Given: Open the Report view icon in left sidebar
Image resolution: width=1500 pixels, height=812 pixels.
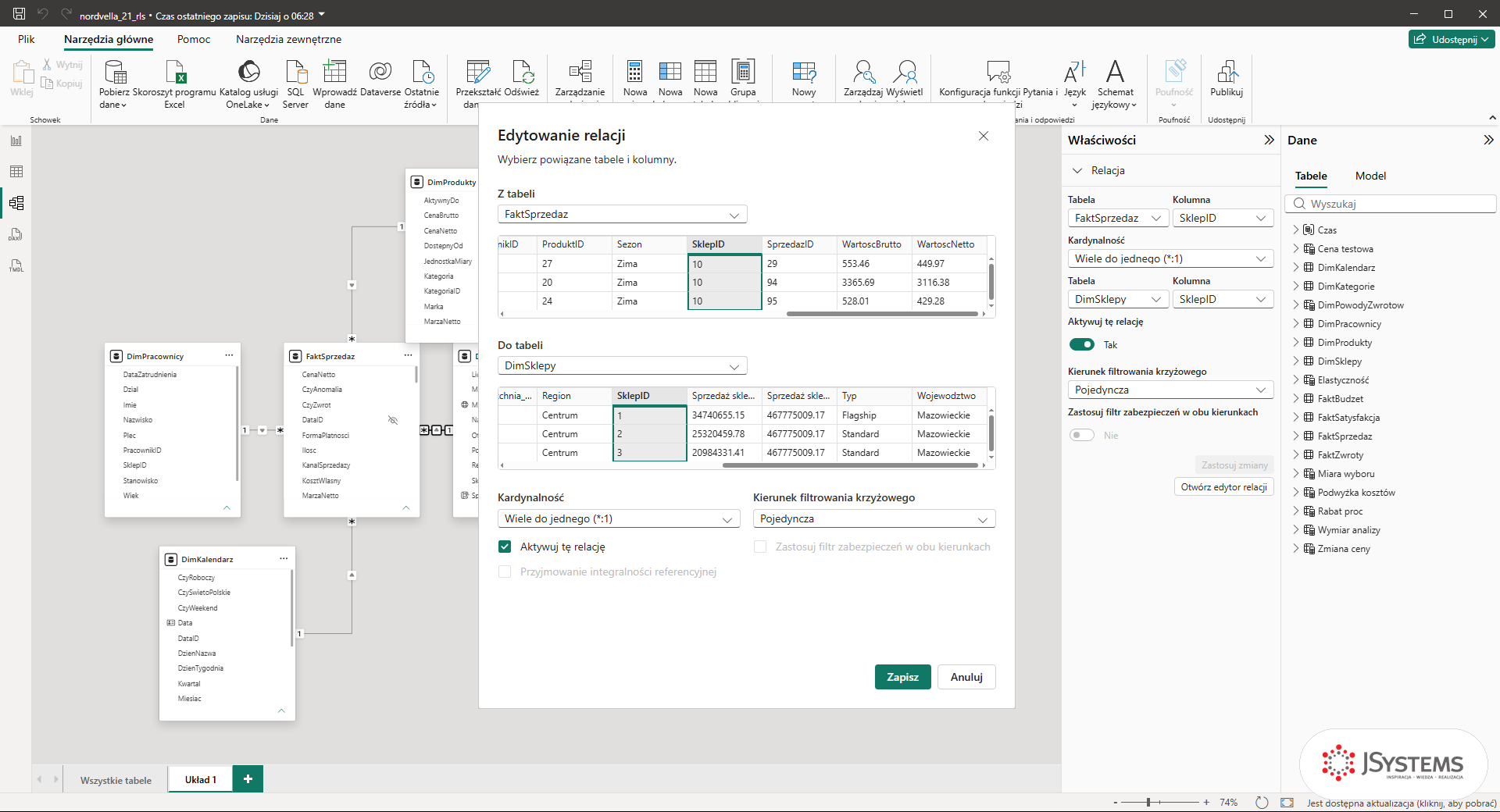Looking at the screenshot, I should (16, 141).
